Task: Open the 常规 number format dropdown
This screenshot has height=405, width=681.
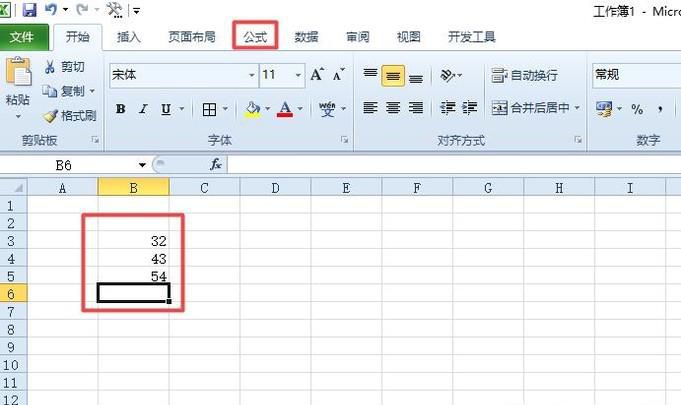Action: (x=637, y=76)
